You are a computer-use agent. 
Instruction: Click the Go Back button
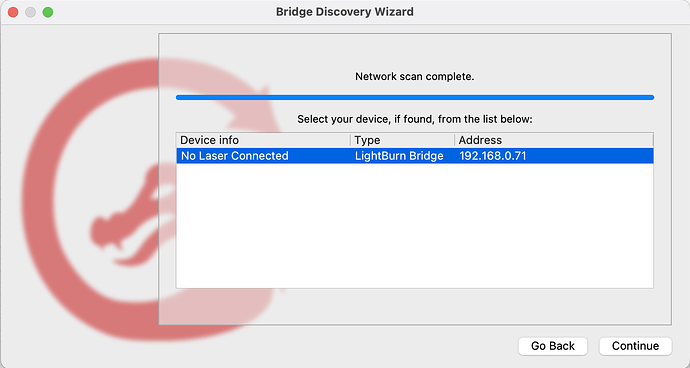tap(553, 346)
